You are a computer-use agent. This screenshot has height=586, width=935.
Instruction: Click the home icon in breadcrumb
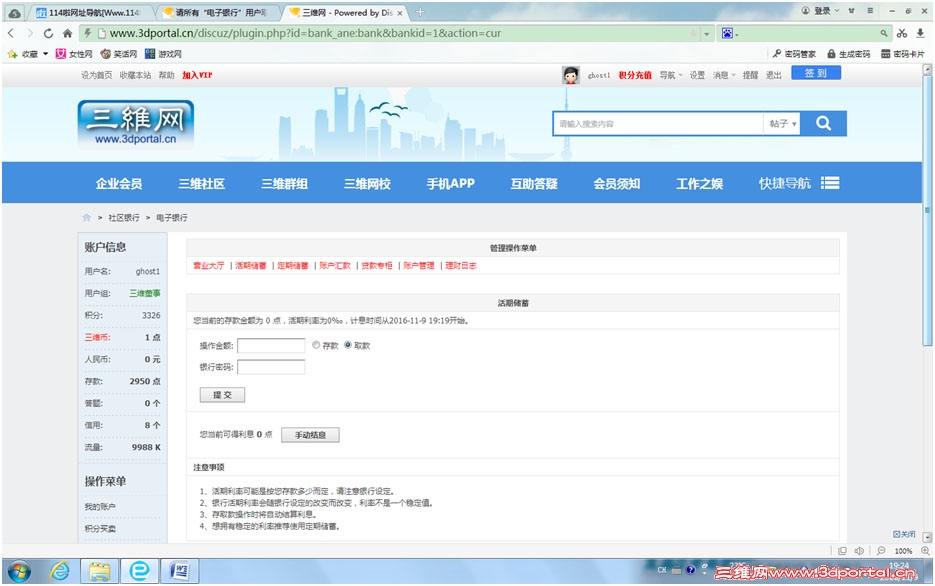[86, 218]
